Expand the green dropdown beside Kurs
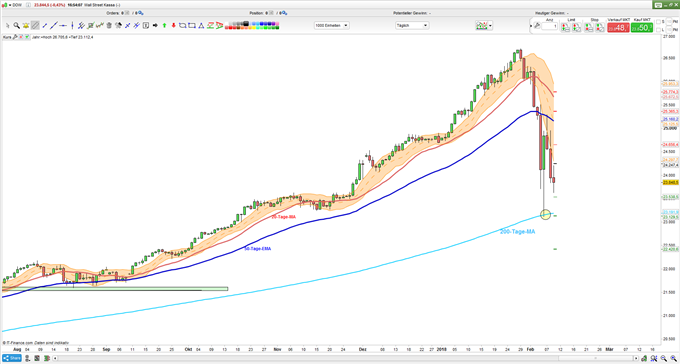680x364 pixels. pos(27,37)
